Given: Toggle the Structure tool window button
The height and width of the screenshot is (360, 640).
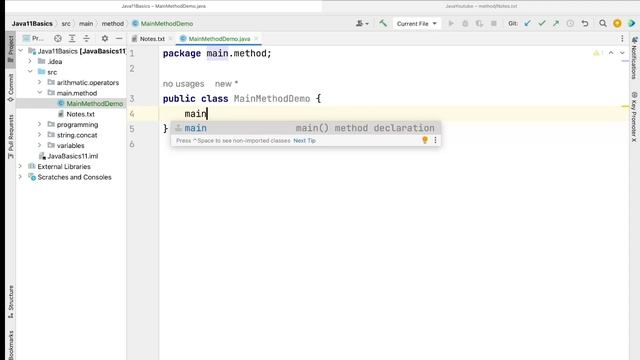Looking at the screenshot, I should (x=11, y=302).
